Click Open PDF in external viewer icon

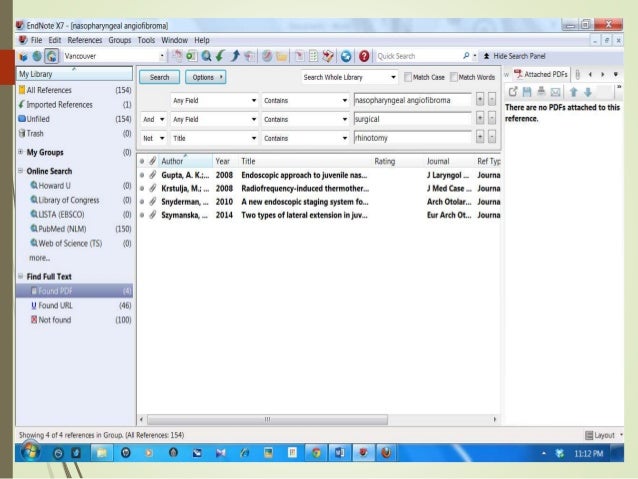pos(513,92)
